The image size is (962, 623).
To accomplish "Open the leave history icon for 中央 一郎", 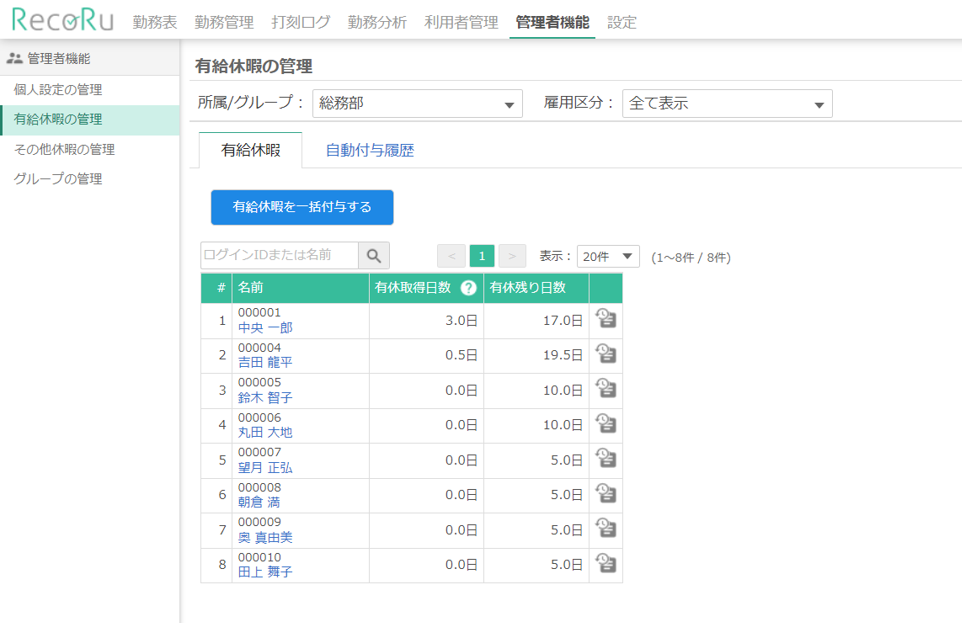I will [x=606, y=317].
